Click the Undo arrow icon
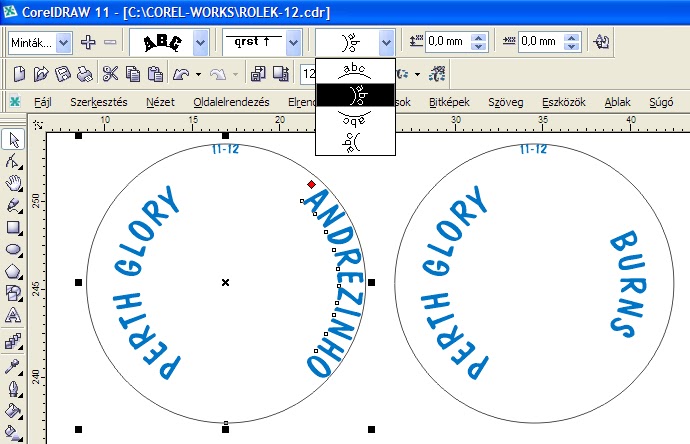690x444 pixels. click(181, 74)
